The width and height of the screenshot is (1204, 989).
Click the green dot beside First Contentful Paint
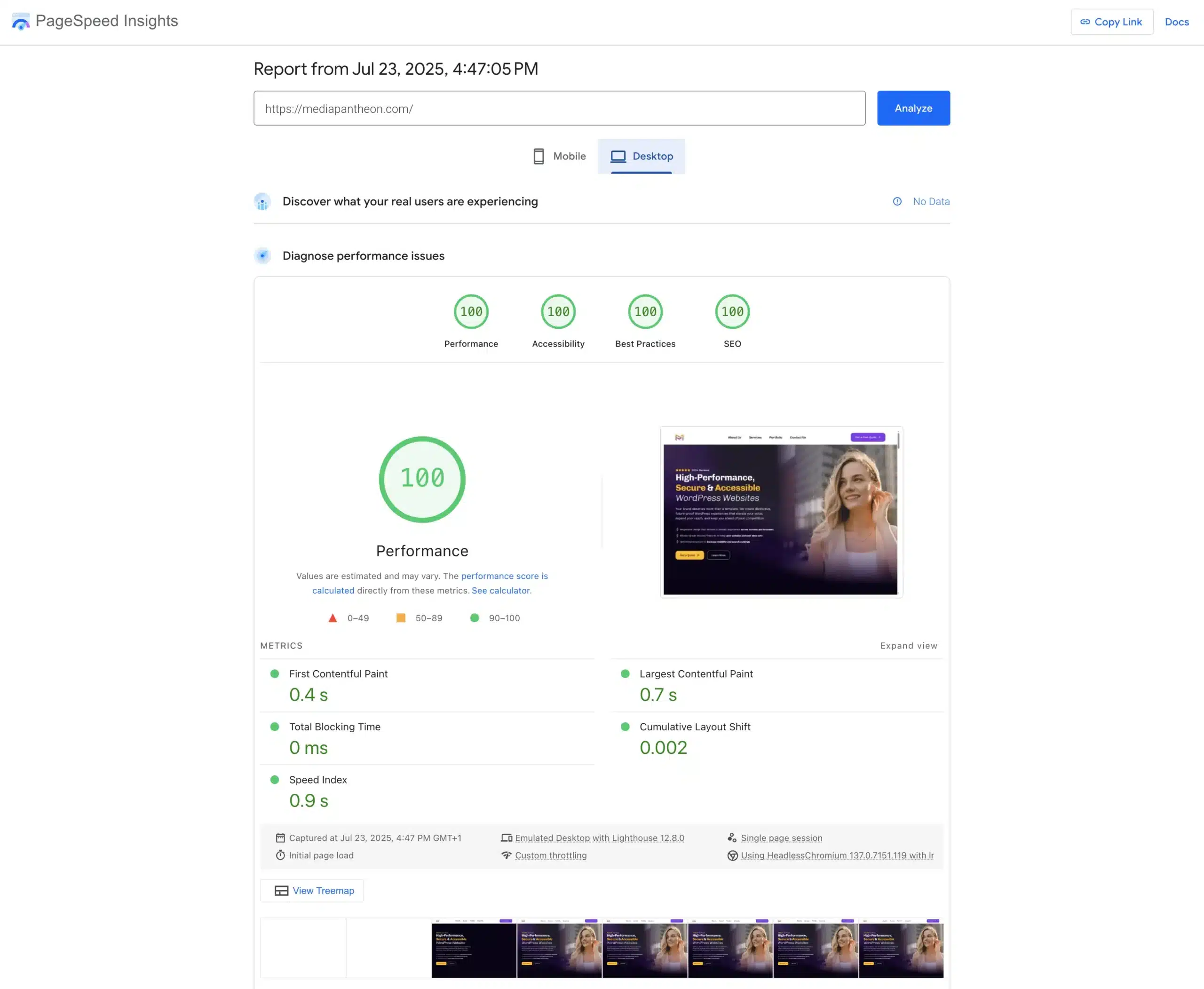(275, 673)
